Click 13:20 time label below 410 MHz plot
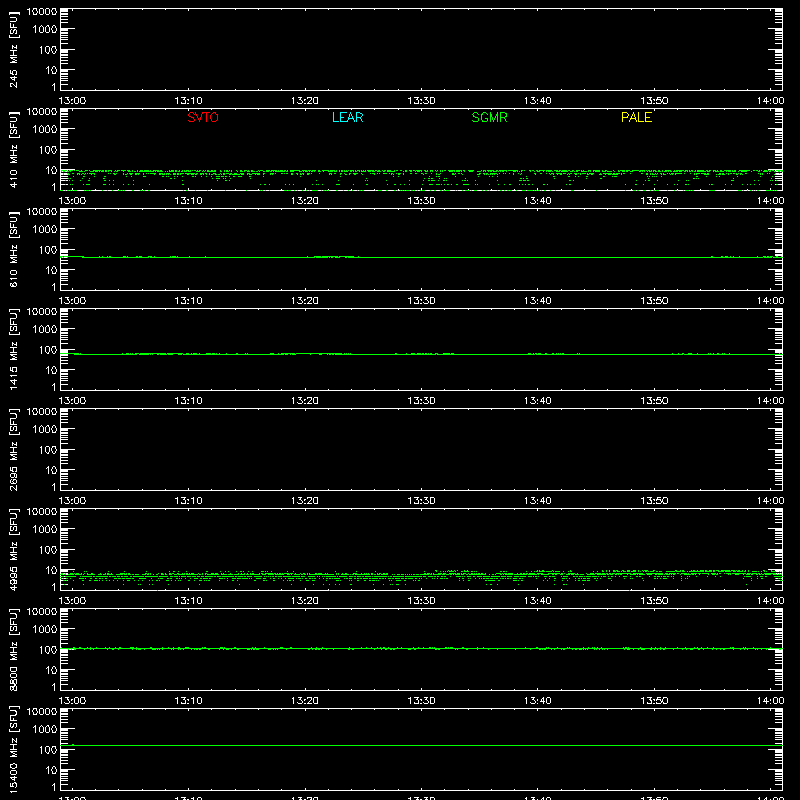Image resolution: width=800 pixels, height=800 pixels. click(x=305, y=201)
